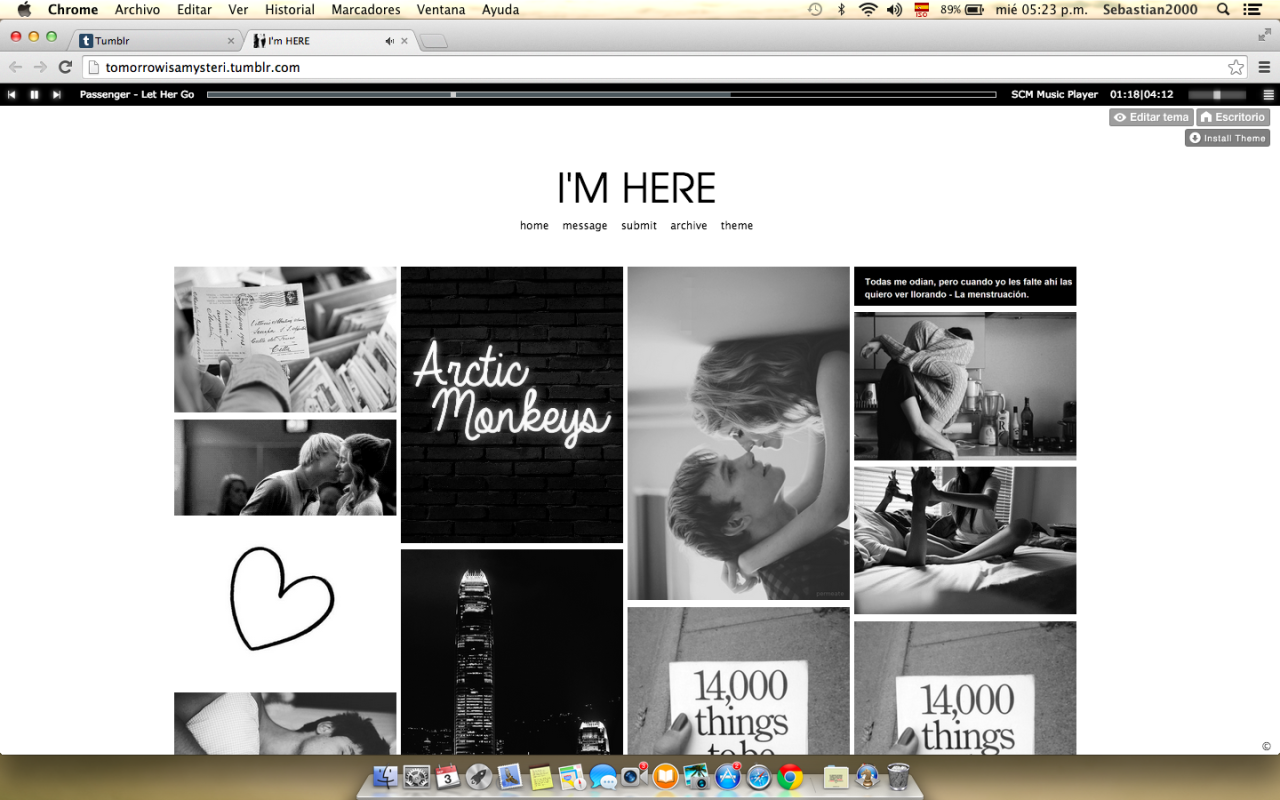This screenshot has height=800, width=1280.
Task: Open the Wi-Fi status menu
Action: pyautogui.click(x=868, y=10)
